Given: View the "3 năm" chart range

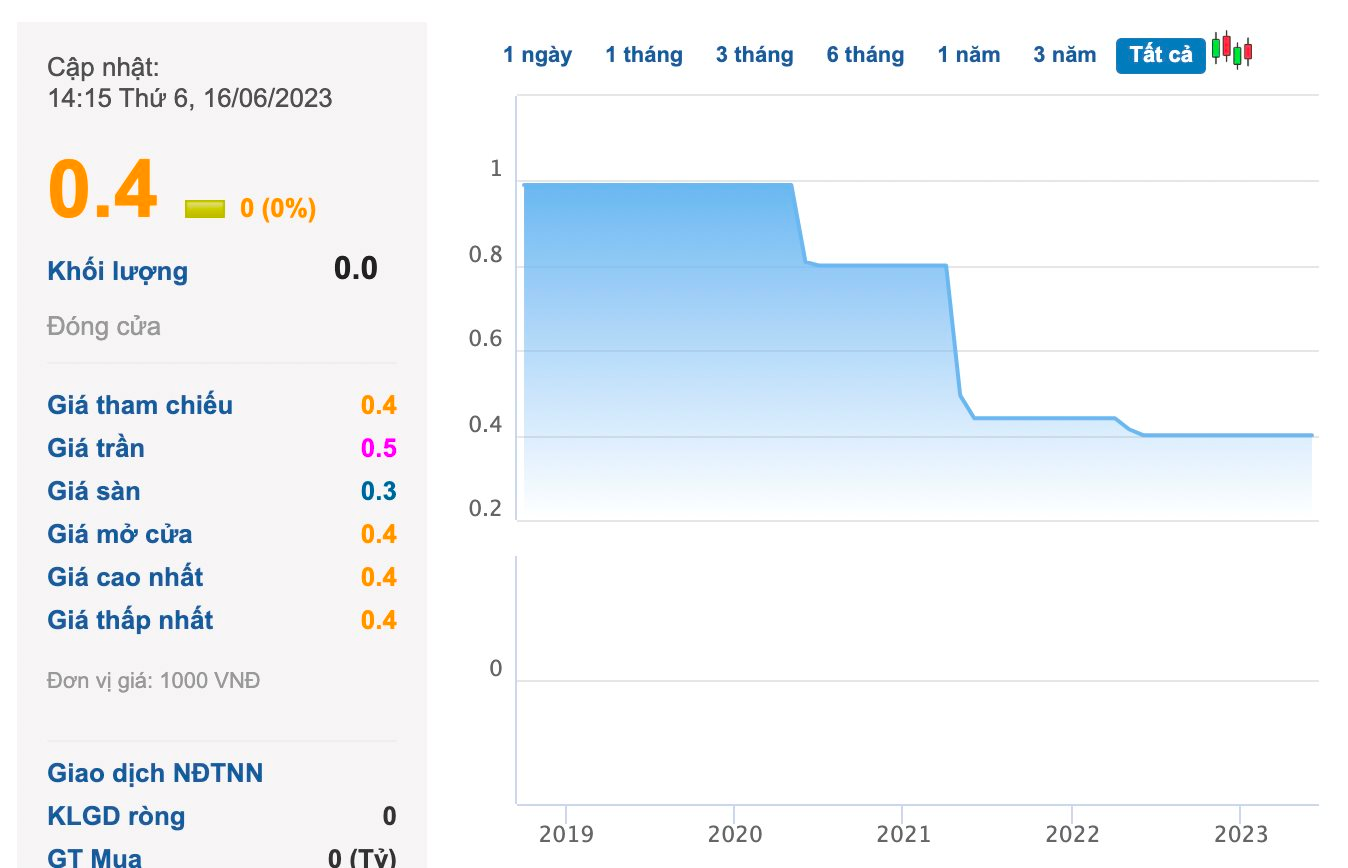Looking at the screenshot, I should tap(1065, 55).
